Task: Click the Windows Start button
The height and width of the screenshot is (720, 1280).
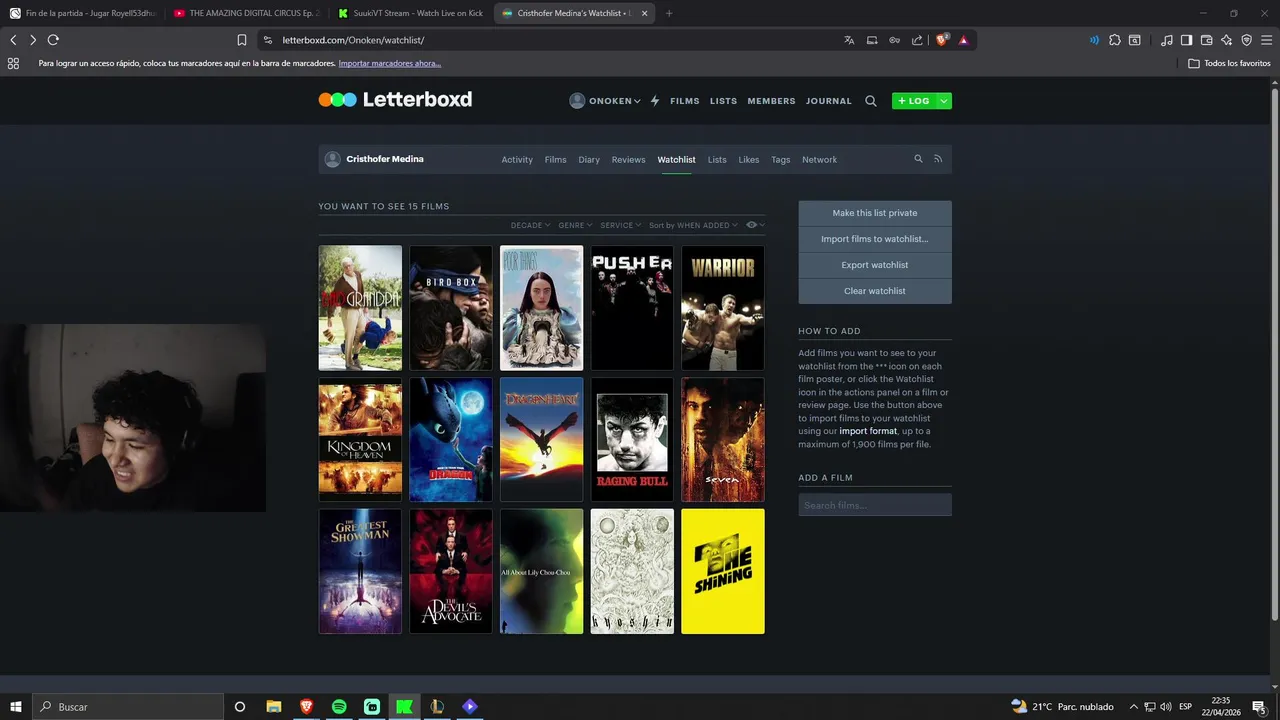Action: coord(16,706)
